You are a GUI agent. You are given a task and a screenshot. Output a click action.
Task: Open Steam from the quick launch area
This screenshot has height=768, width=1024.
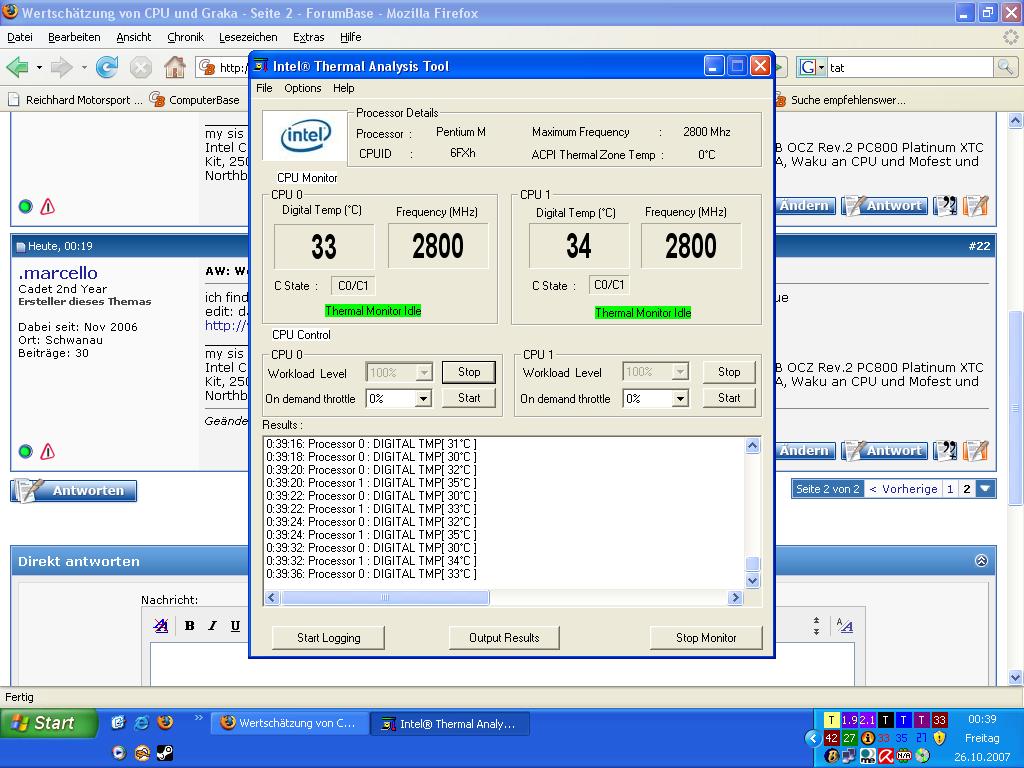[165, 753]
